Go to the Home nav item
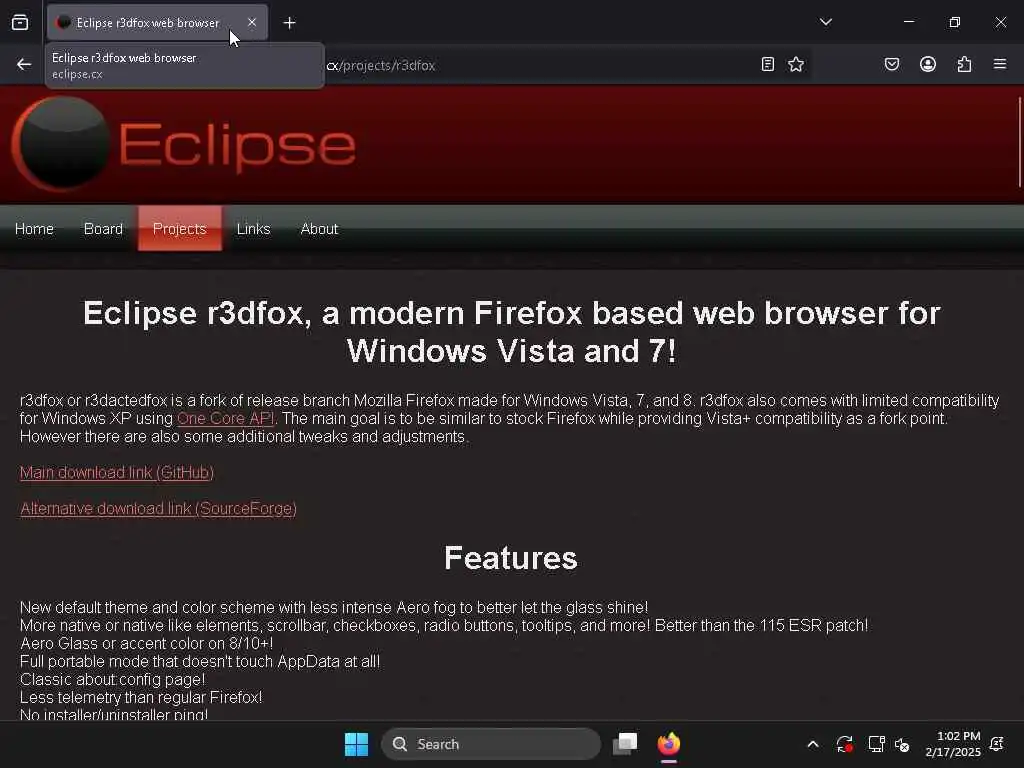 tap(34, 229)
